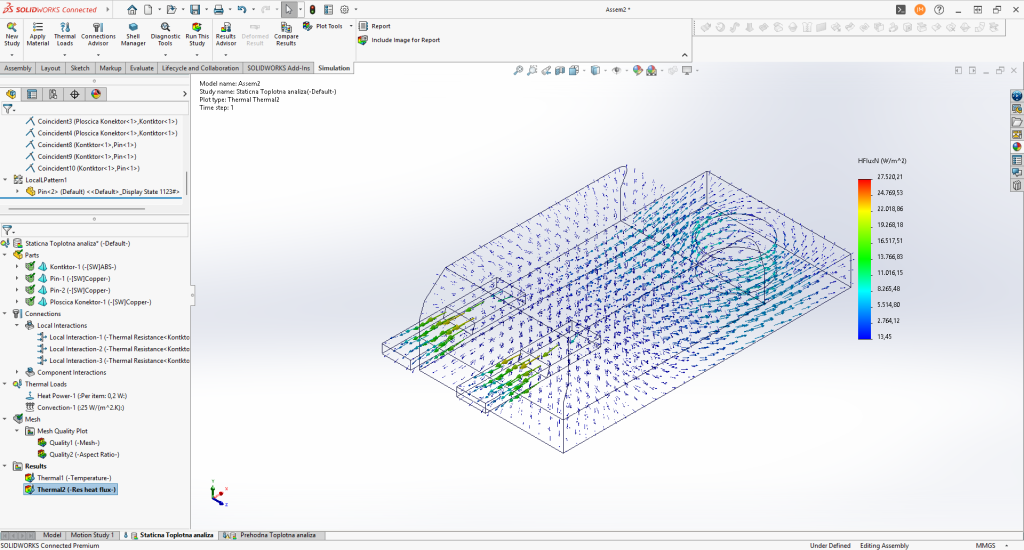Click the user profile avatar
This screenshot has width=1024, height=550.
tap(920, 10)
